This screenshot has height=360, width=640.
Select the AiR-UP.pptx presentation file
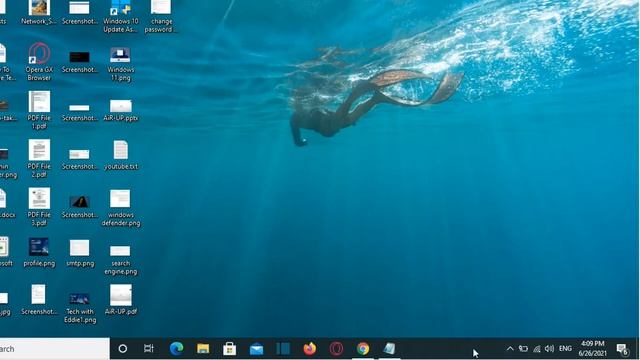coord(121,111)
